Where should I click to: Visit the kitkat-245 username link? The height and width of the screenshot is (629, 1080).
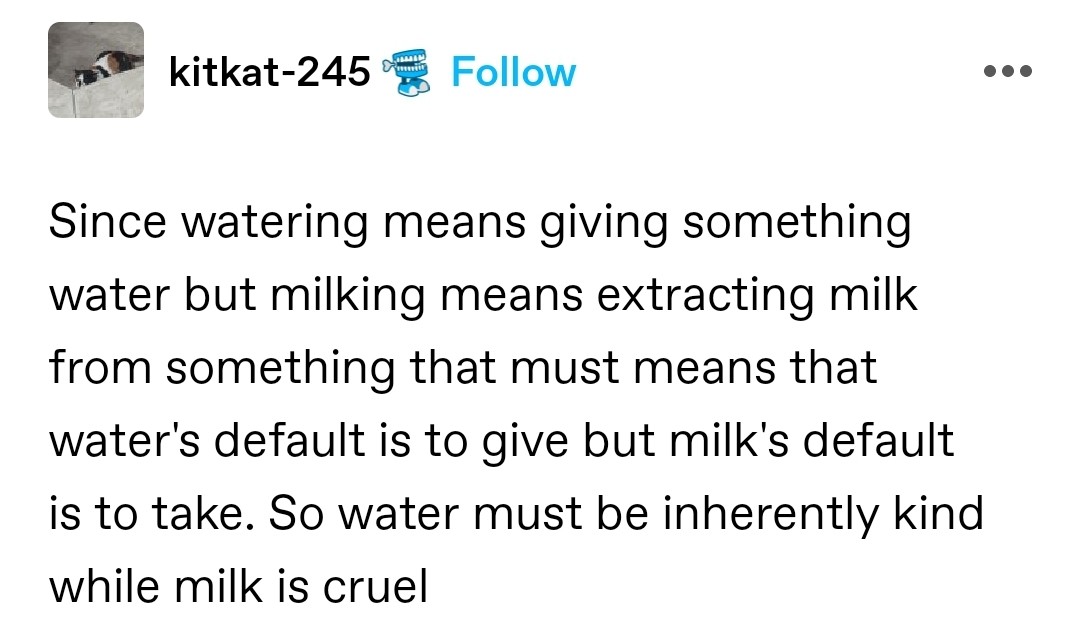pyautogui.click(x=270, y=73)
